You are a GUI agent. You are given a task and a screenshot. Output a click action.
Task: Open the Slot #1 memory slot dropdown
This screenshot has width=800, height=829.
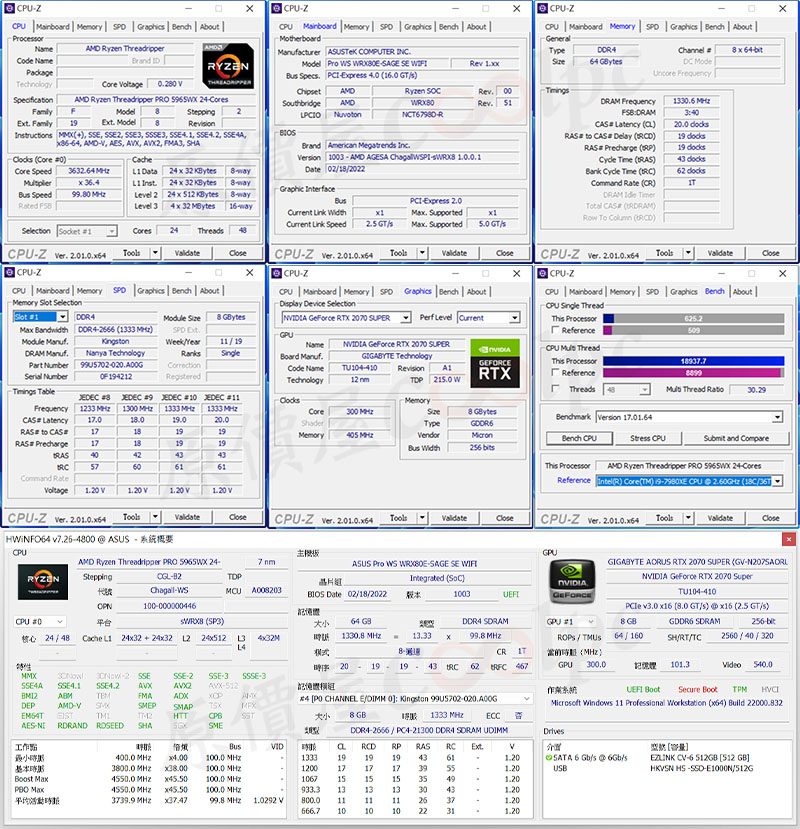point(62,317)
